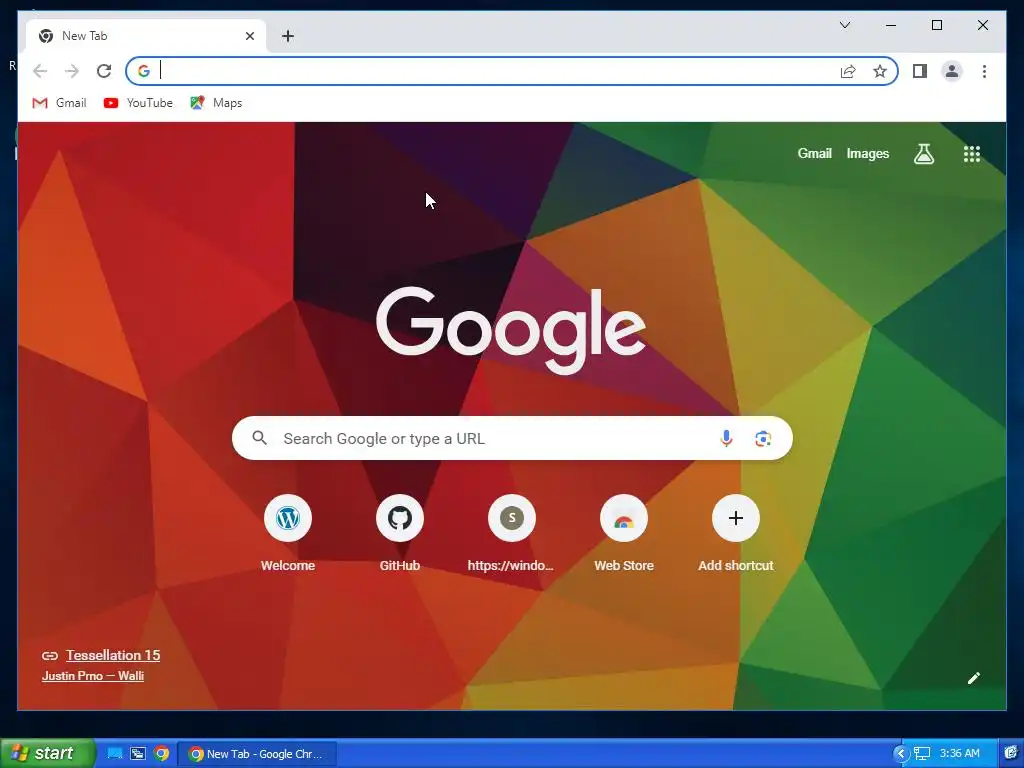The image size is (1024, 768).
Task: Open Maps bookmark
Action: click(216, 103)
